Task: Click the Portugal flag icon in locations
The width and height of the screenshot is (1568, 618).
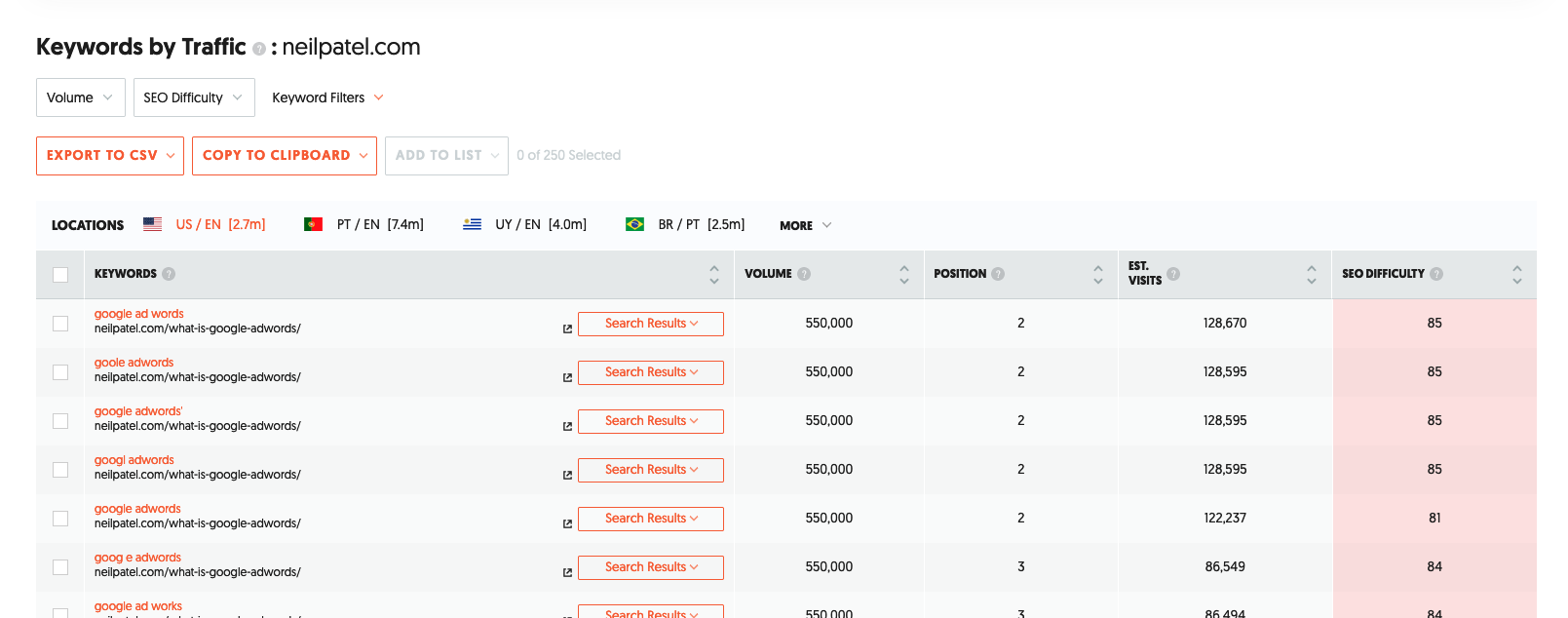Action: coord(313,224)
